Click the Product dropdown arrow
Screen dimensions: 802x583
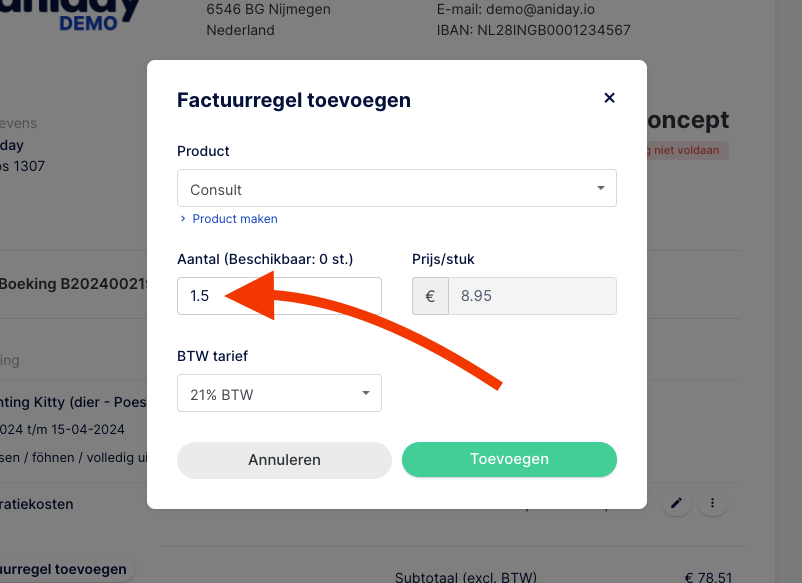coord(600,188)
